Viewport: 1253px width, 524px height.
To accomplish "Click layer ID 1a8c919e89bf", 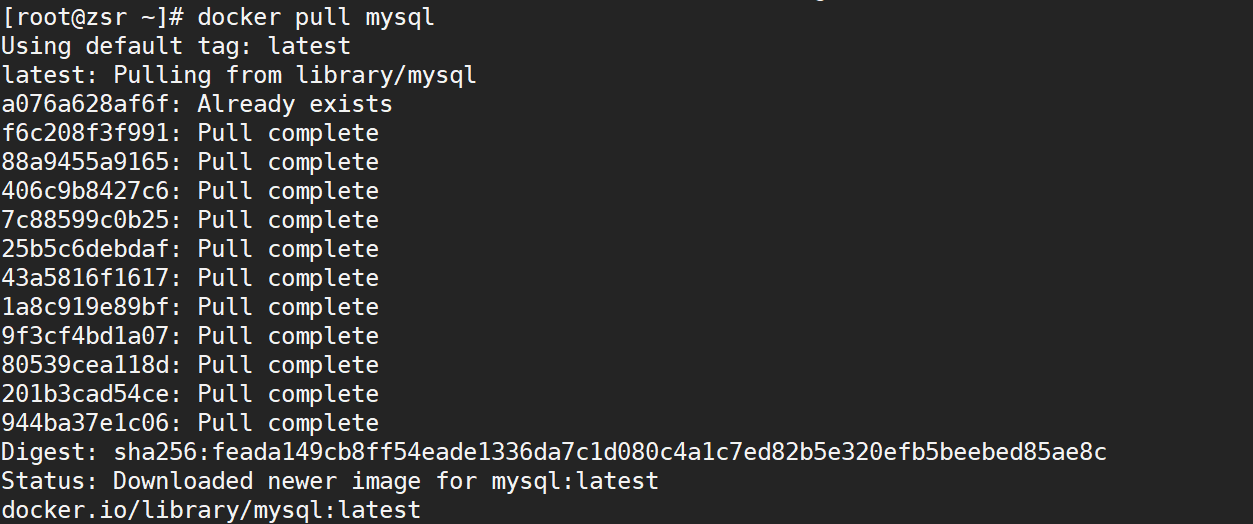I will coord(85,307).
